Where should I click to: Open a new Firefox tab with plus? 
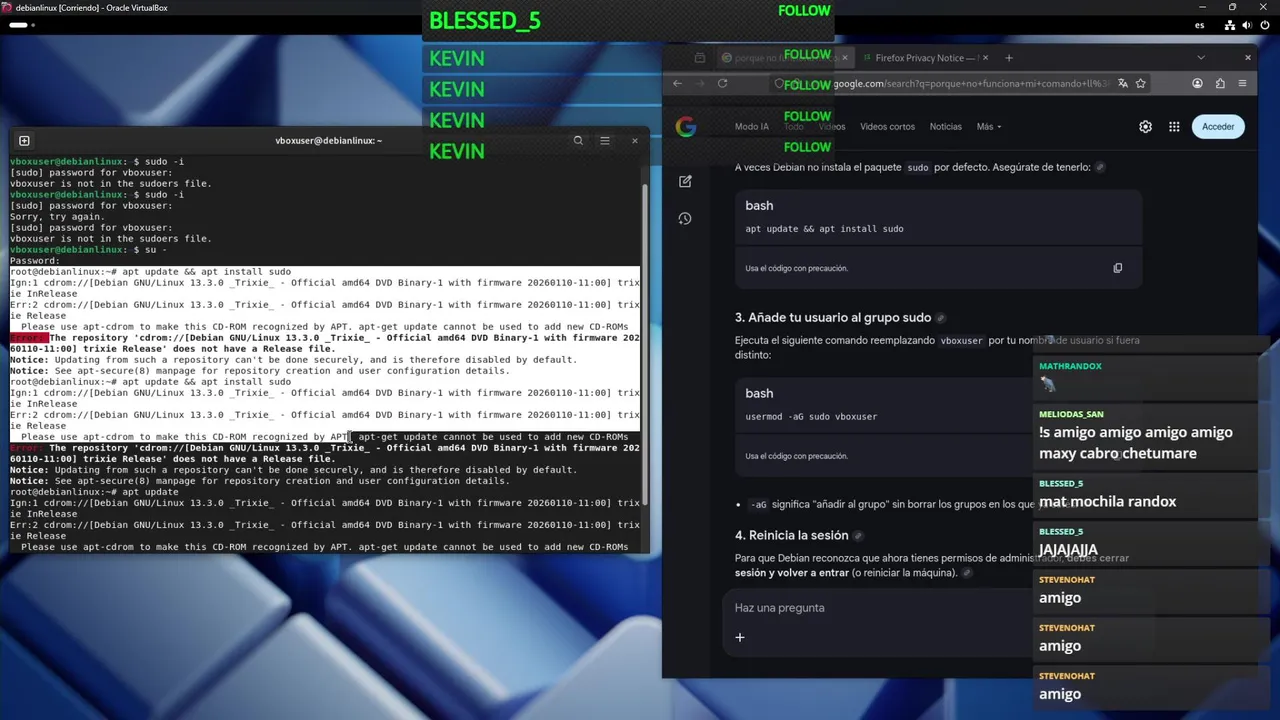(x=1008, y=58)
